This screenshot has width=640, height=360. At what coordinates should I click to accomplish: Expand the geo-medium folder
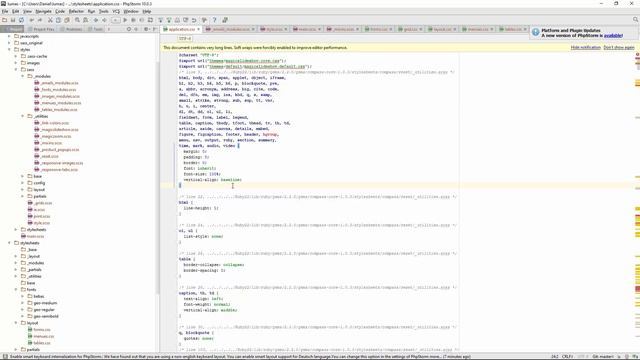23,303
